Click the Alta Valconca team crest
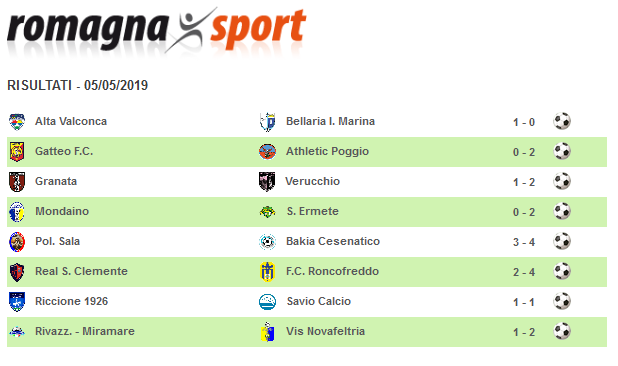Viewport: 618px width, 366px height. click(17, 122)
